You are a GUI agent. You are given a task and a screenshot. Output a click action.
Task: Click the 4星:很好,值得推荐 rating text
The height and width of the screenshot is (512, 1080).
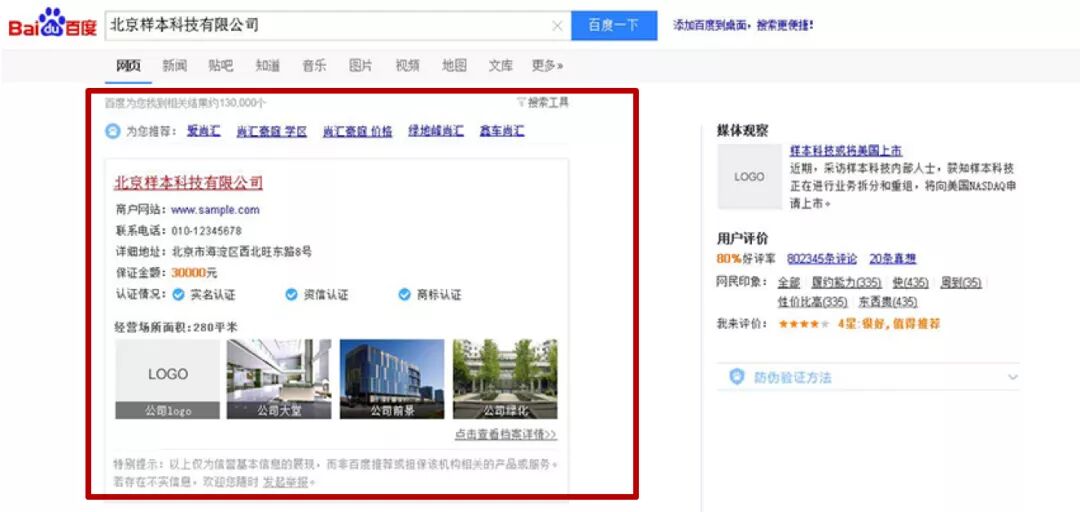889,324
